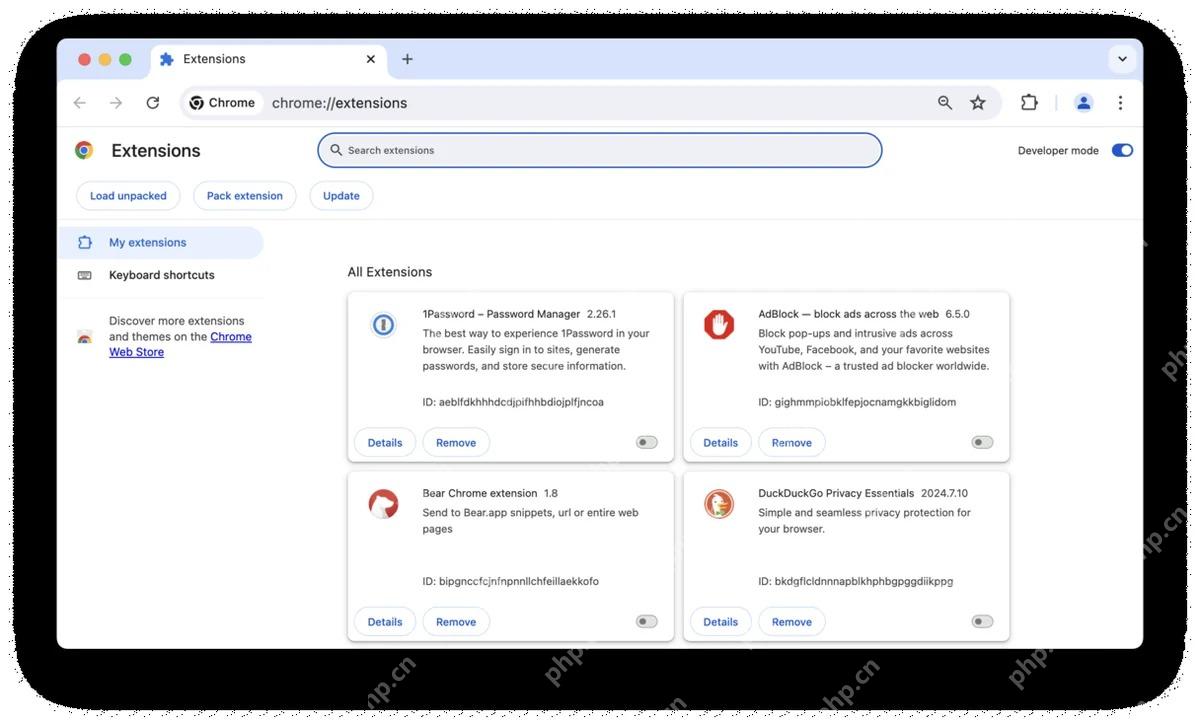Click the 1Password ID text
Image resolution: width=1200 pixels, height=724 pixels.
pyautogui.click(x=513, y=402)
